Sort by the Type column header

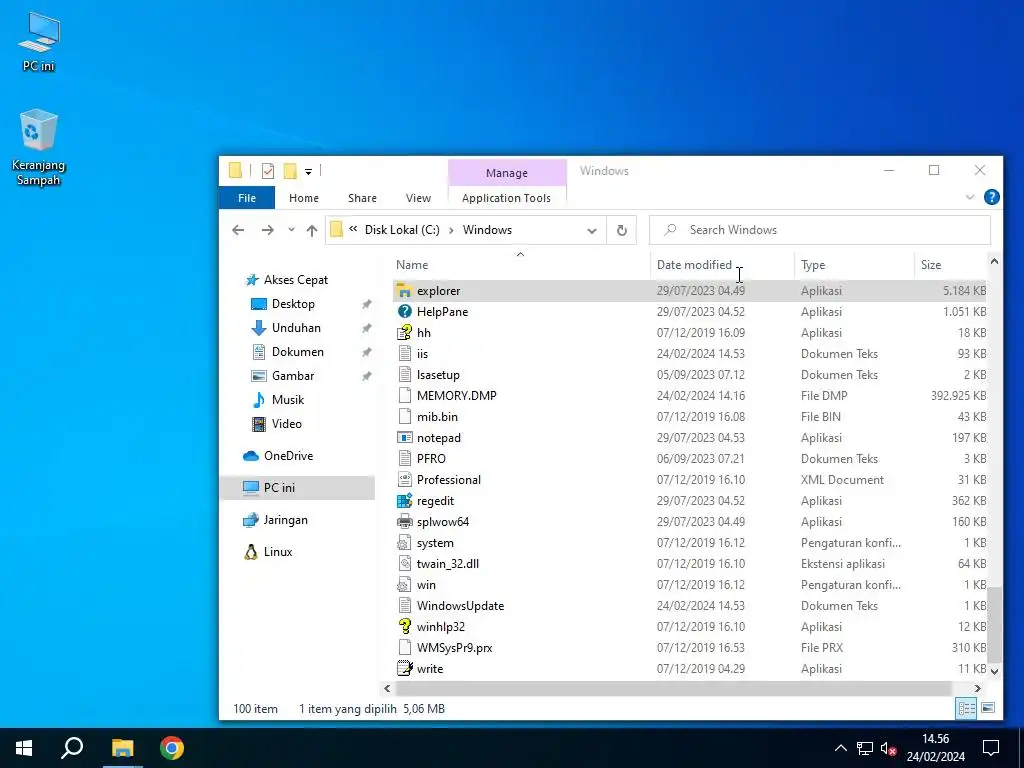pyautogui.click(x=813, y=264)
